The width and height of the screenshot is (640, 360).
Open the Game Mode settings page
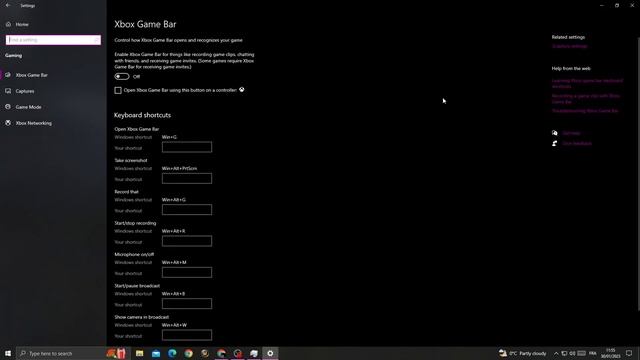28,107
